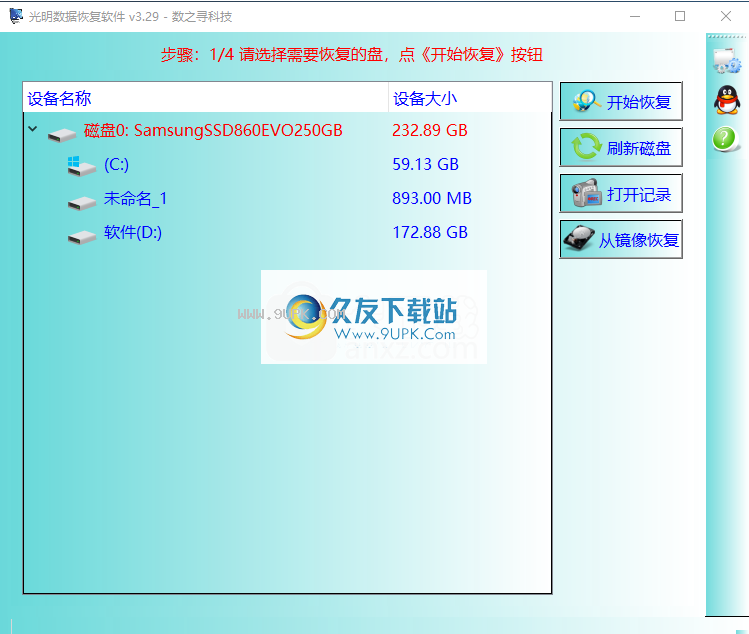Open the green help question mark icon
The width and height of the screenshot is (749, 634).
pyautogui.click(x=725, y=139)
